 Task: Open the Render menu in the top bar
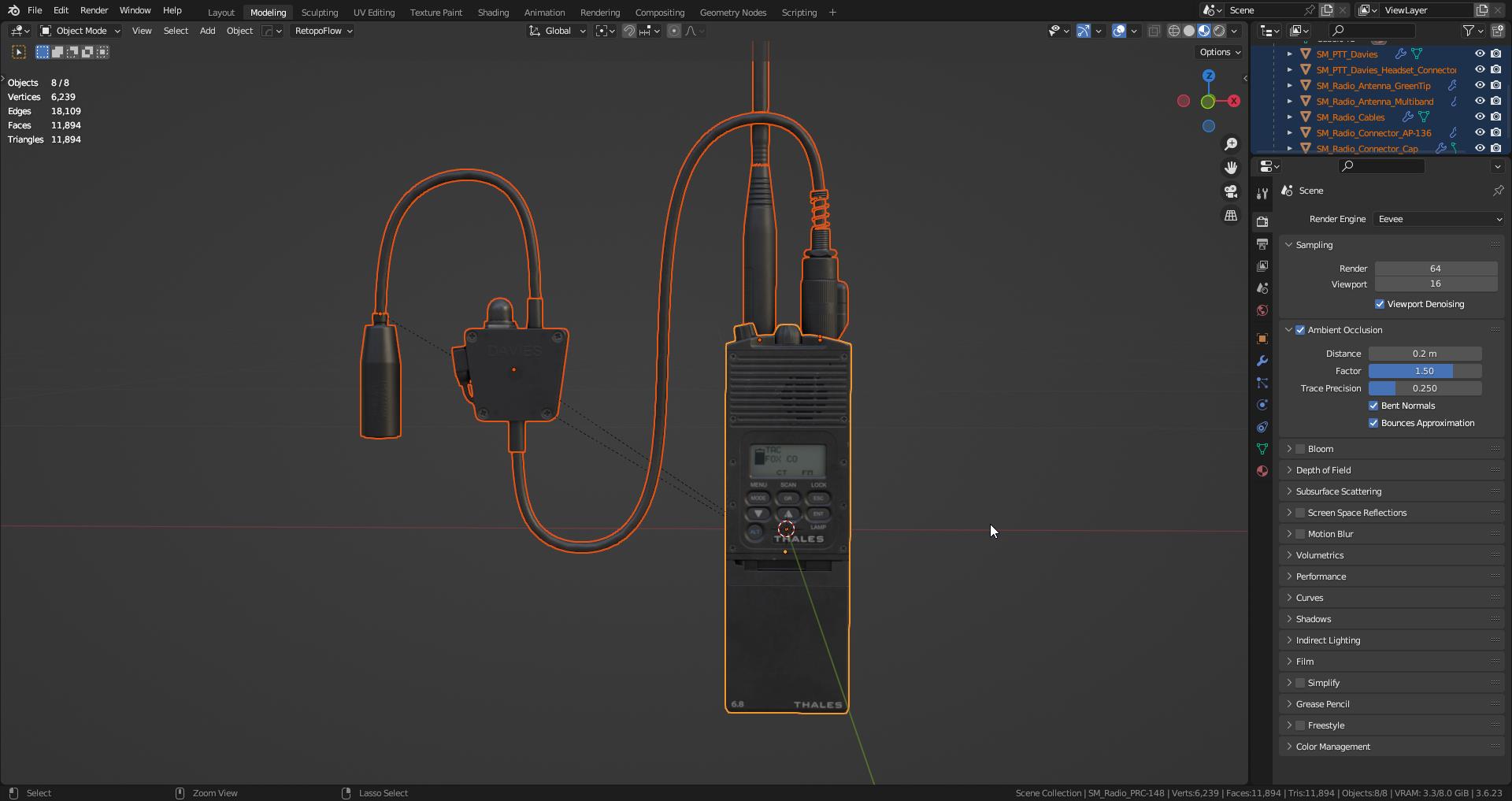point(94,10)
